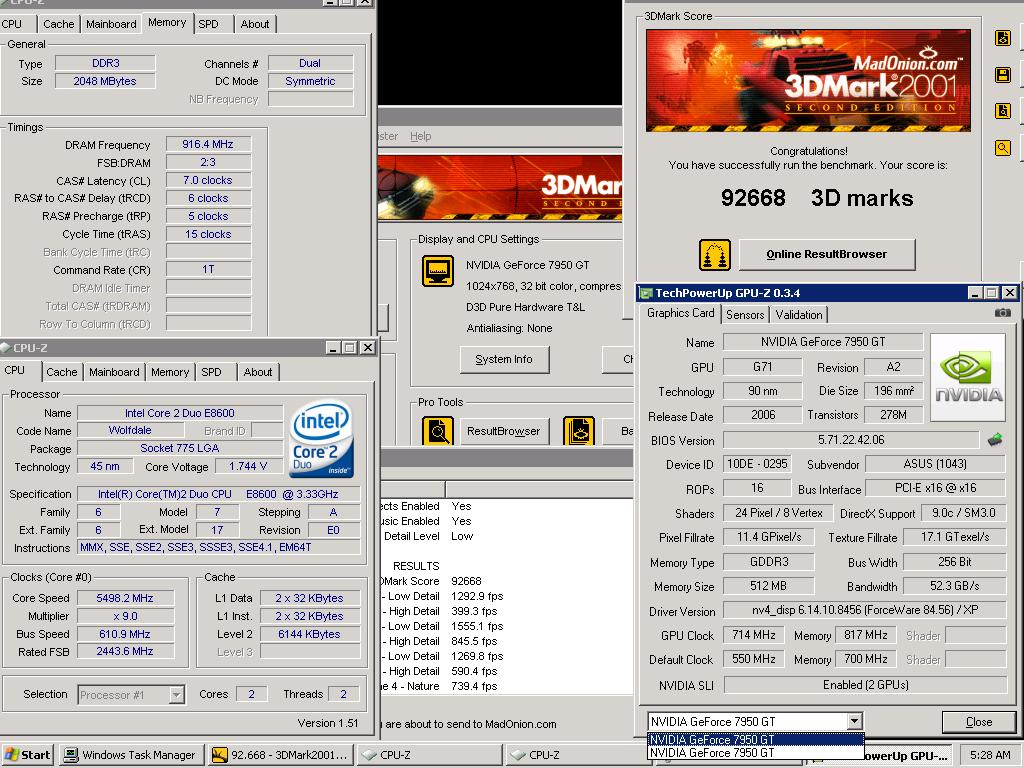
Task: Click the Memory Type field GDDR3
Action: [x=769, y=562]
